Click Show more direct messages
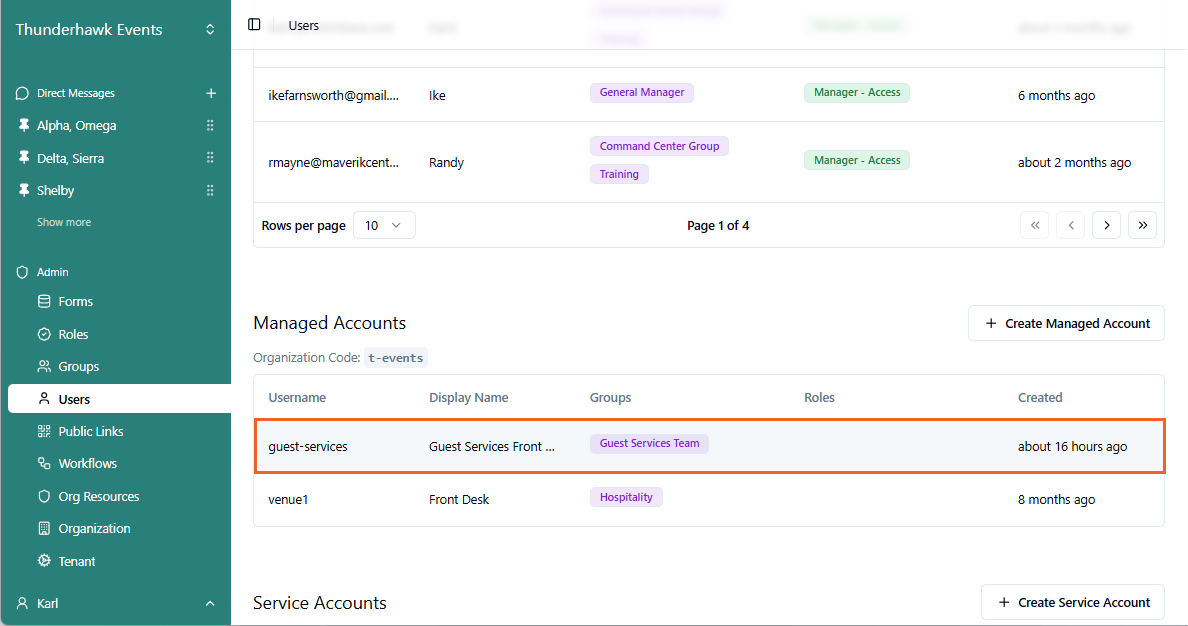The width and height of the screenshot is (1188, 626). click(64, 222)
